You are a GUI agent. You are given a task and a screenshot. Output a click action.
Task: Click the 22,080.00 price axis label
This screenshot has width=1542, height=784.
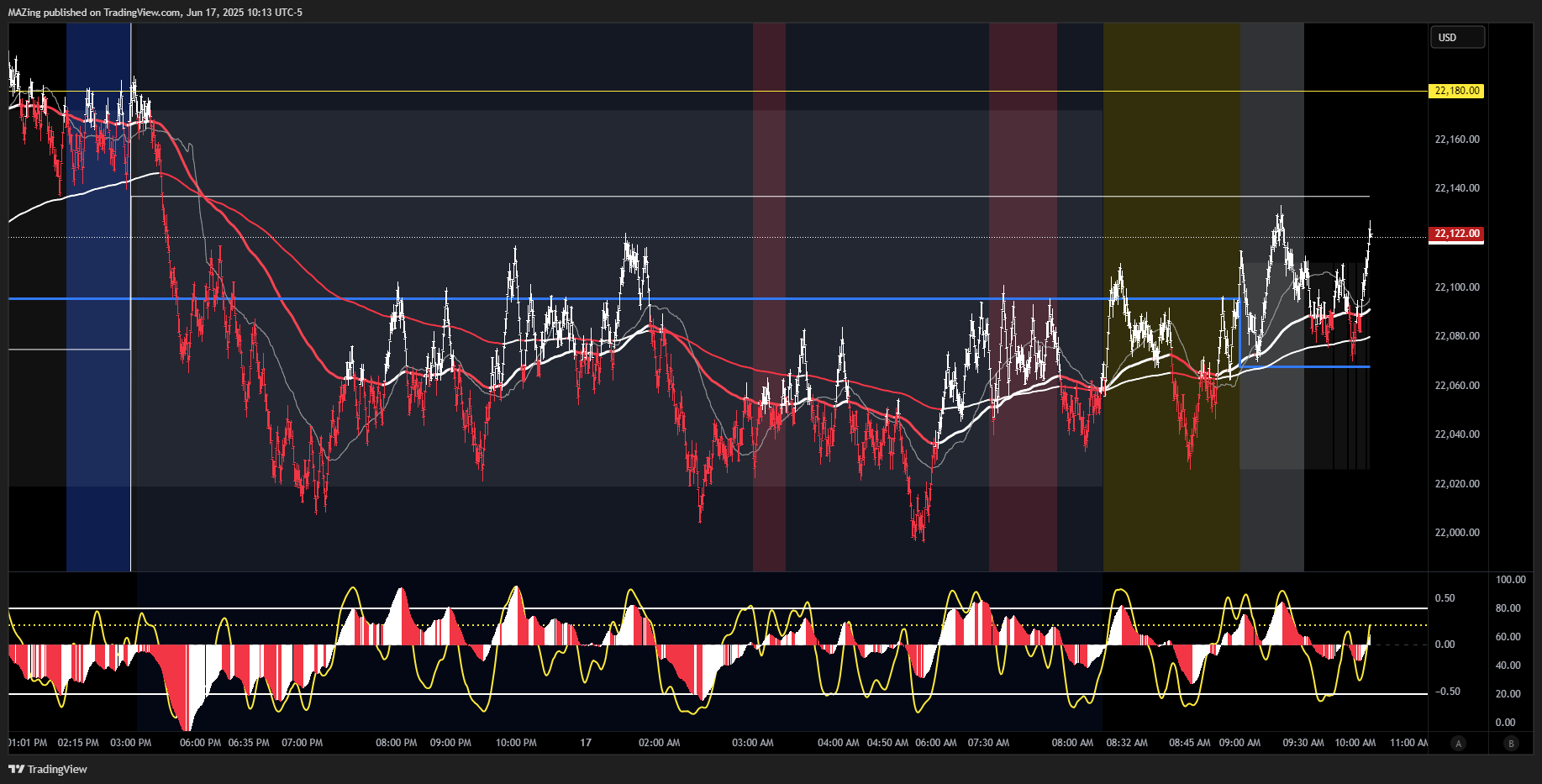tap(1457, 336)
